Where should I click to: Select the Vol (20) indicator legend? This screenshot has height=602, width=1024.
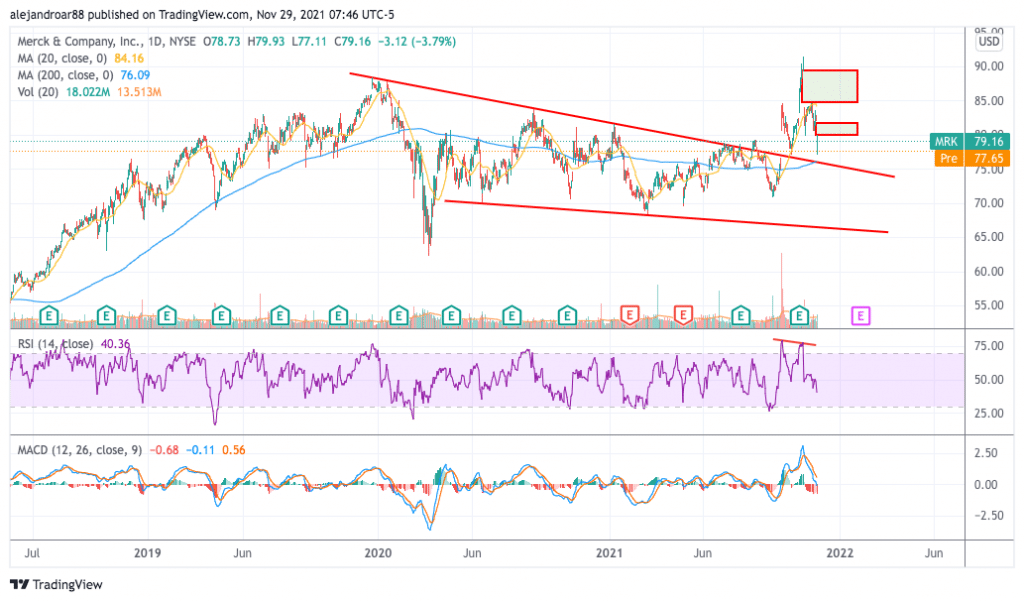point(39,92)
